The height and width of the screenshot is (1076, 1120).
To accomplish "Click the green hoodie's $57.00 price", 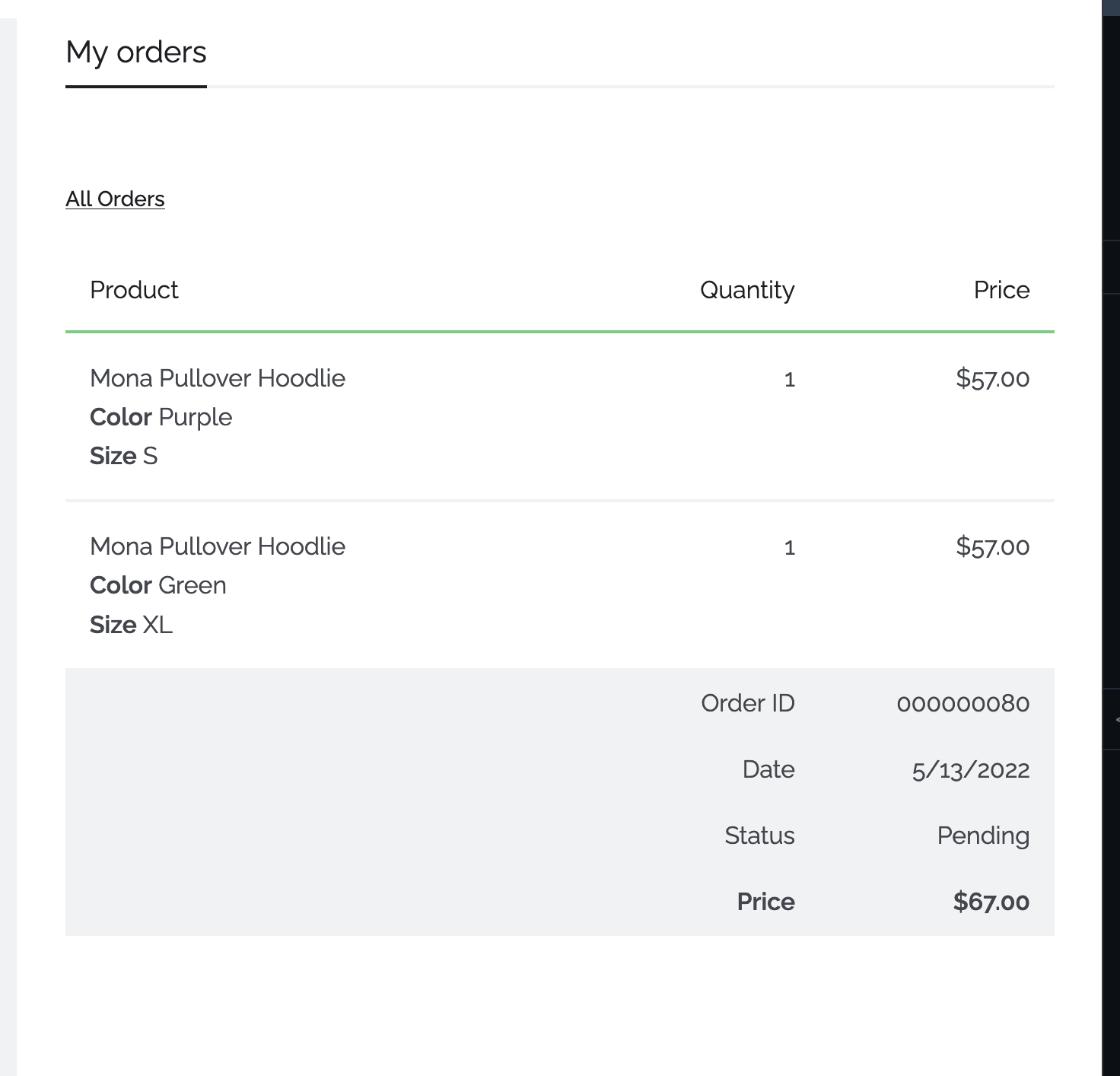I will [x=992, y=546].
